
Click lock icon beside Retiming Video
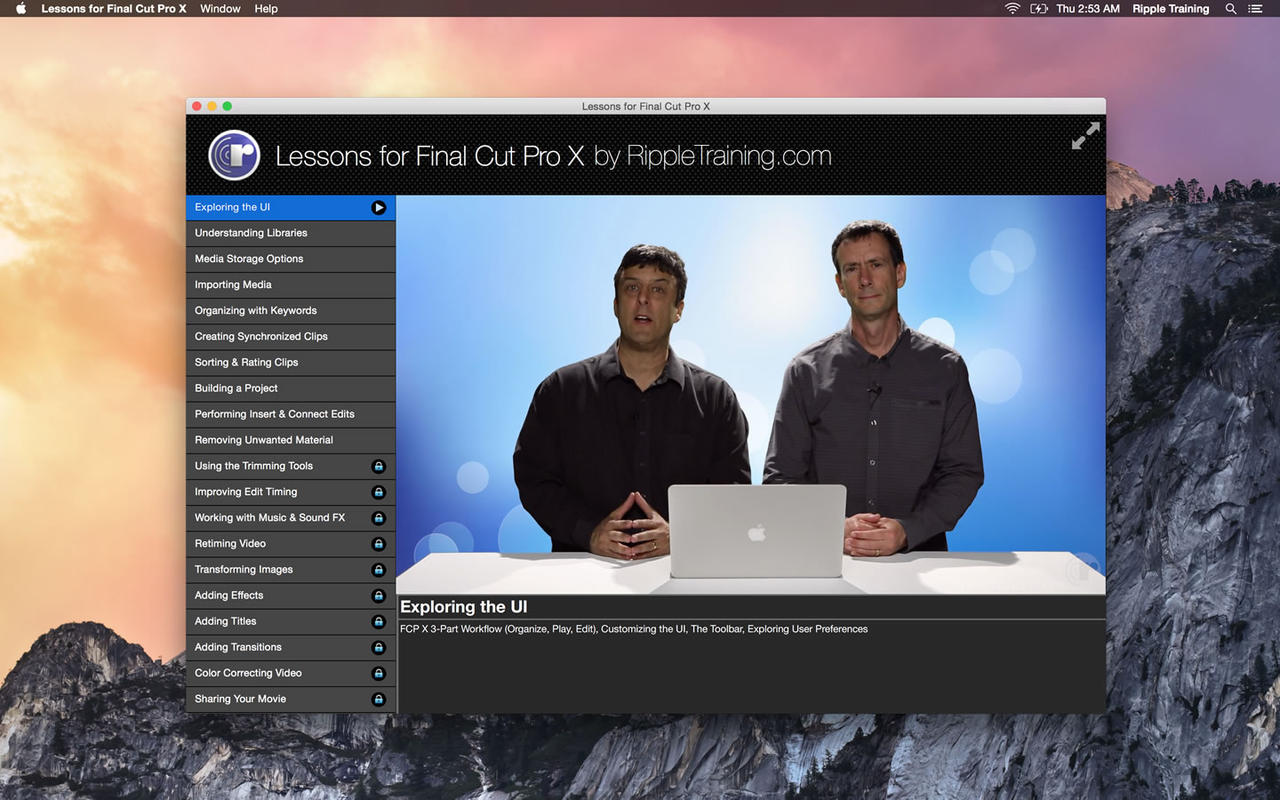click(378, 544)
